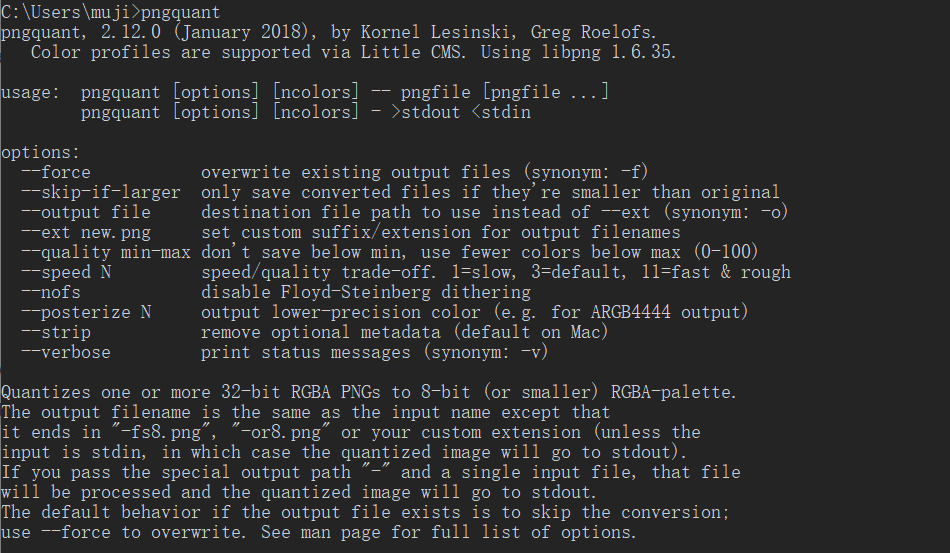Click the --skip-if-larger option
Image resolution: width=950 pixels, height=553 pixels.
pyautogui.click(x=101, y=193)
